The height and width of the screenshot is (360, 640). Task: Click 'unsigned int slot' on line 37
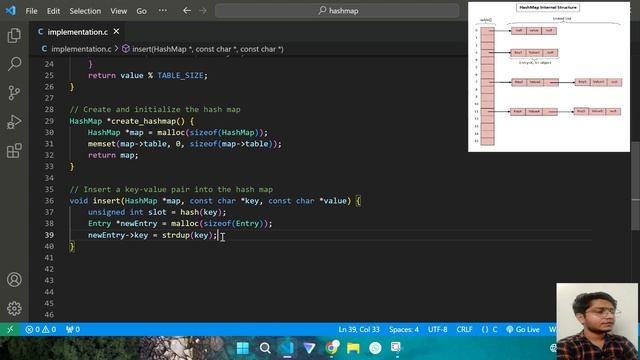[127, 212]
